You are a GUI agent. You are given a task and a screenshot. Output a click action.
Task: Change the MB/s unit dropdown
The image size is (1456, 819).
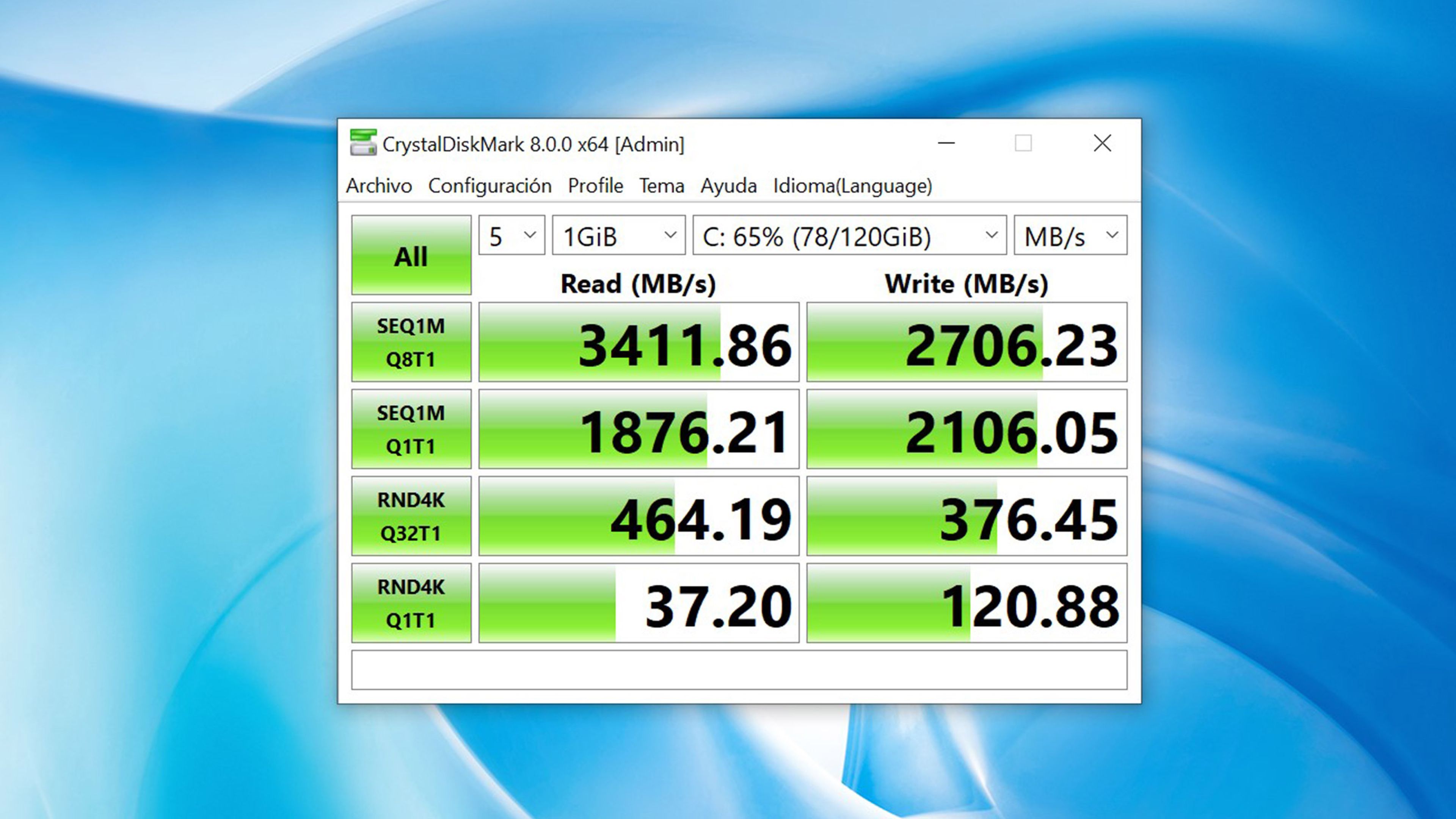pyautogui.click(x=1070, y=235)
